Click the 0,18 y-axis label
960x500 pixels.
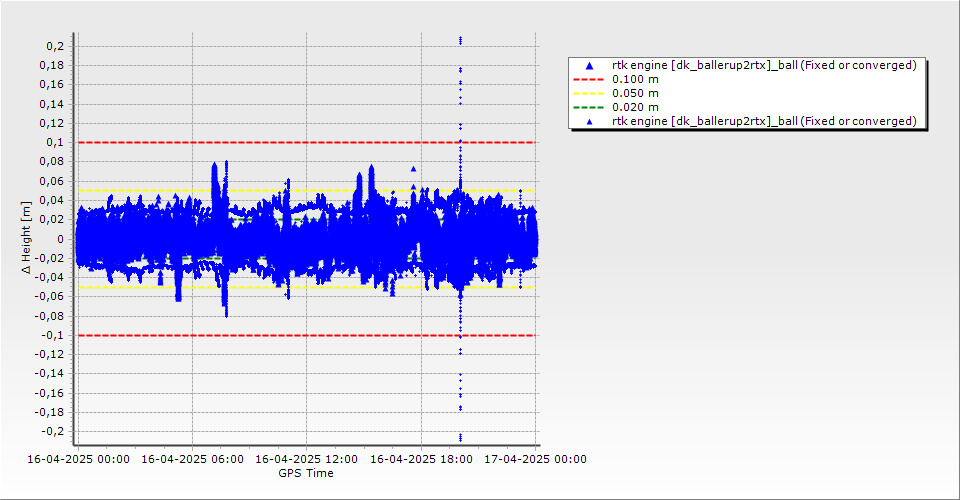coord(51,65)
